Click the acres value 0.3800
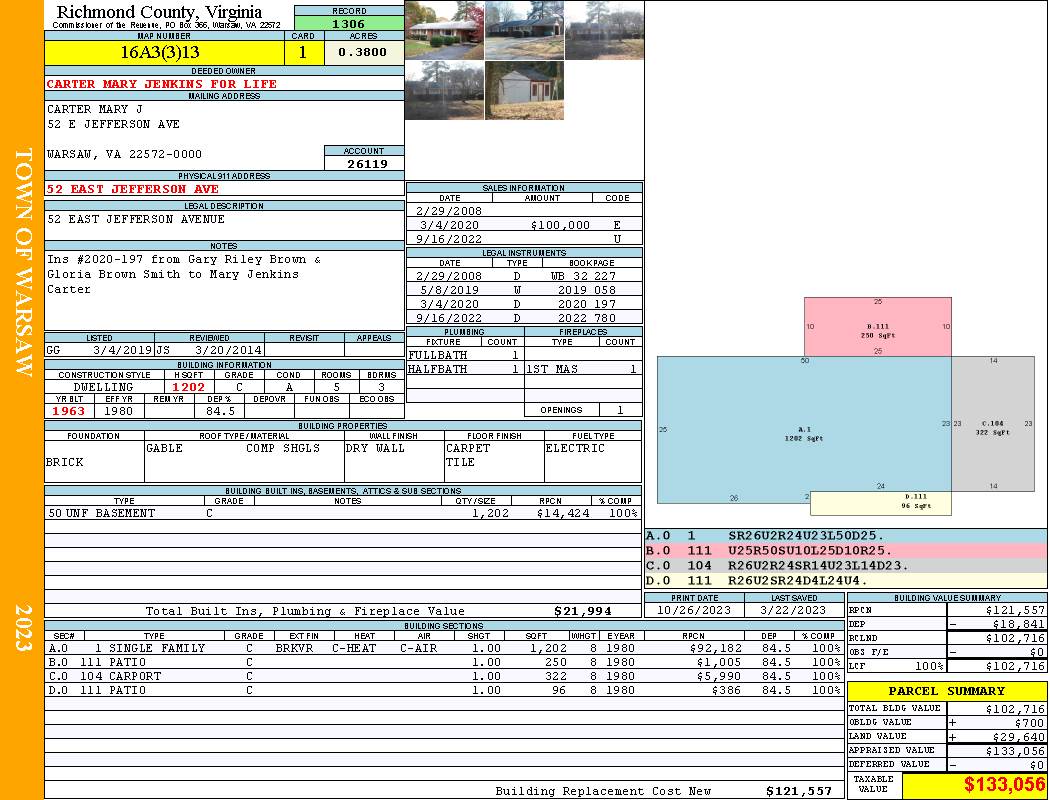The image size is (1050, 800). tap(363, 52)
